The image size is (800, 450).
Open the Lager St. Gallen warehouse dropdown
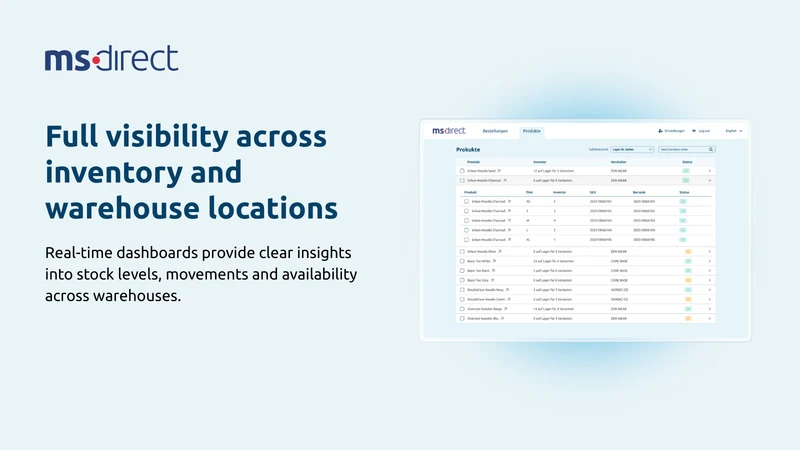pos(632,149)
